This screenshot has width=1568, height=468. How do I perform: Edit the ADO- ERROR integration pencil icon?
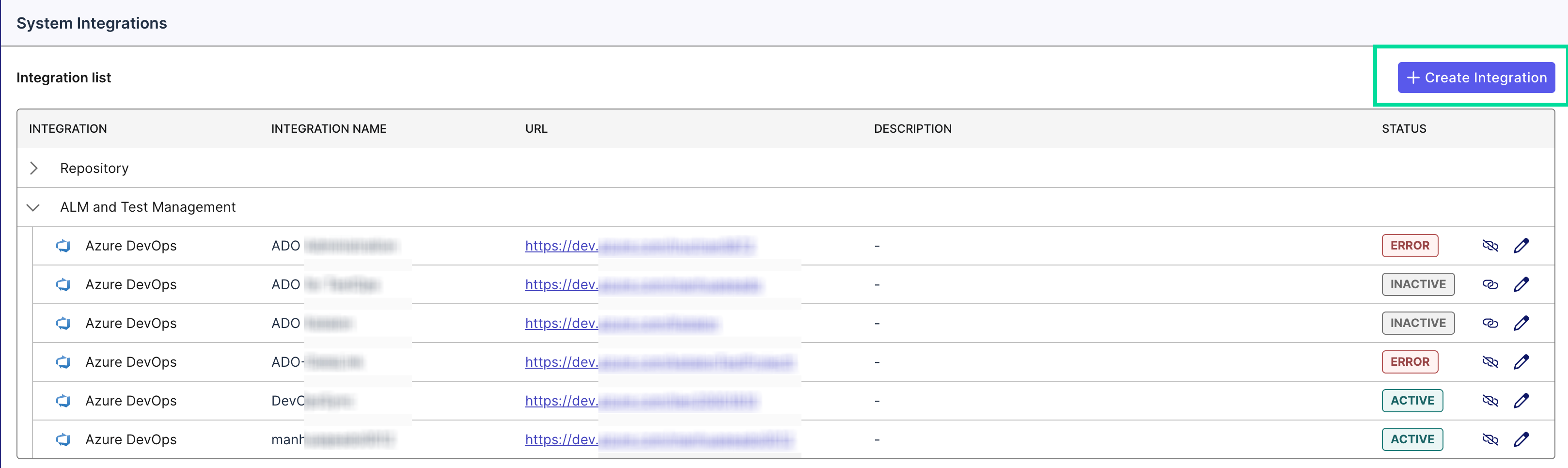[1521, 362]
